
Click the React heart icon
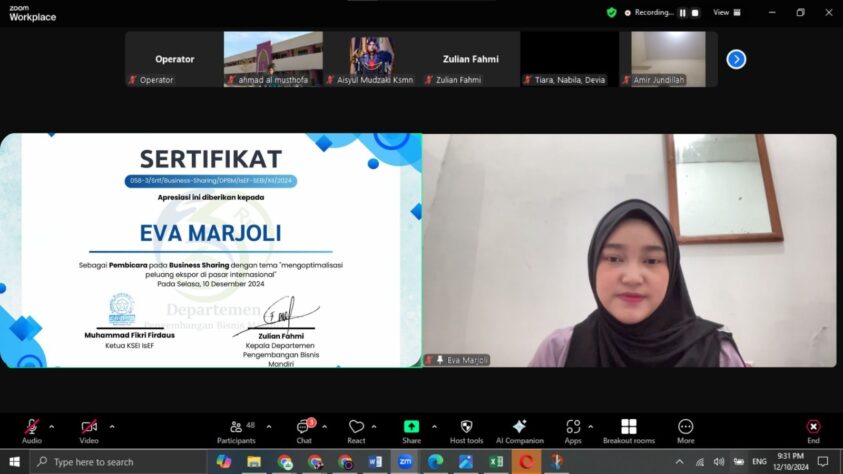tap(356, 430)
